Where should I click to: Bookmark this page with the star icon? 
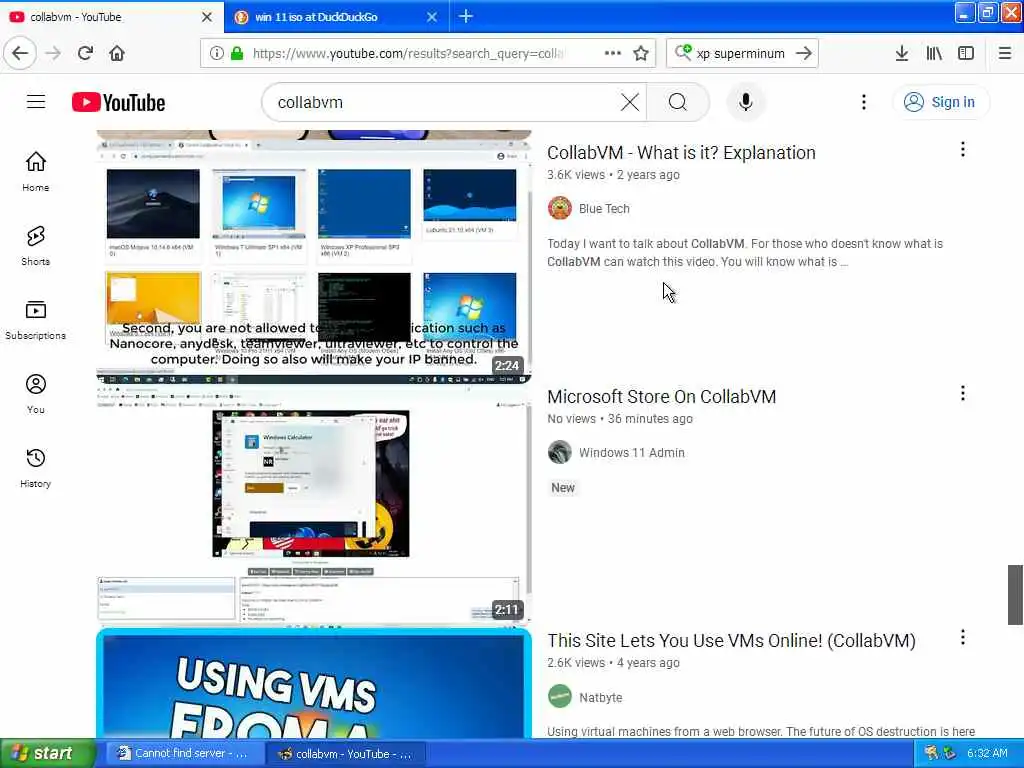point(641,53)
